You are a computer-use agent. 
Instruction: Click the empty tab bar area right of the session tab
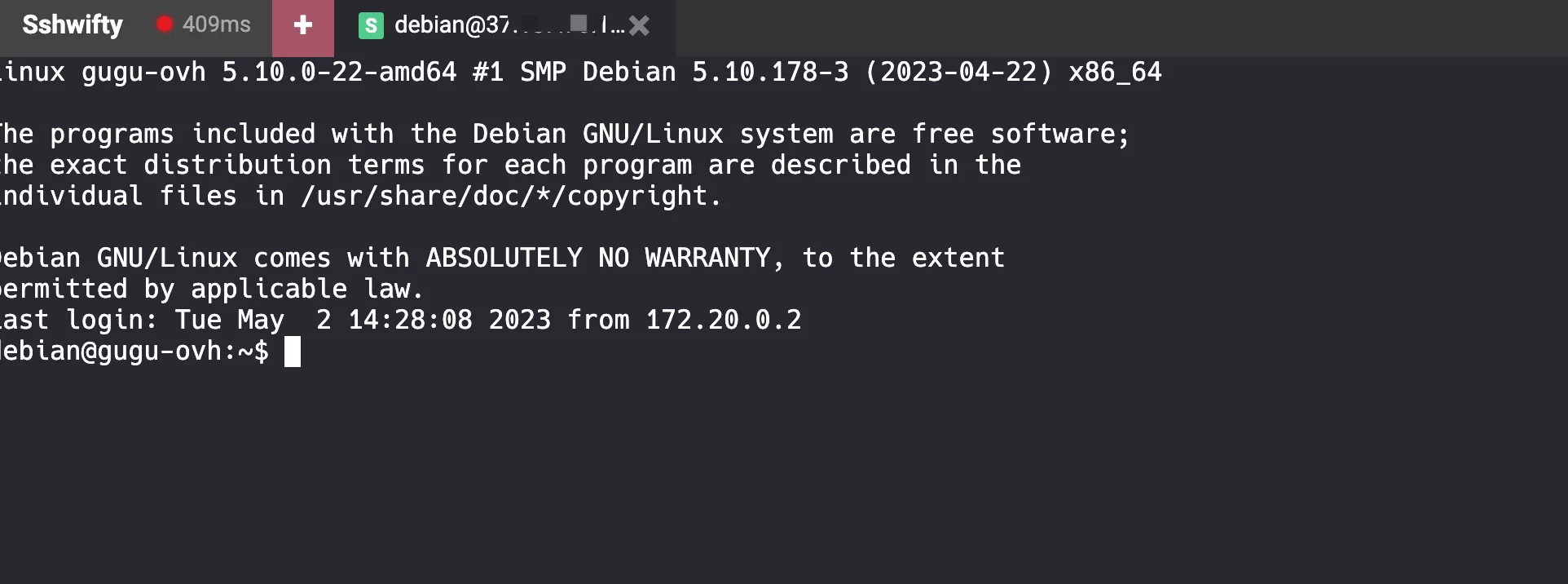[1121, 28]
